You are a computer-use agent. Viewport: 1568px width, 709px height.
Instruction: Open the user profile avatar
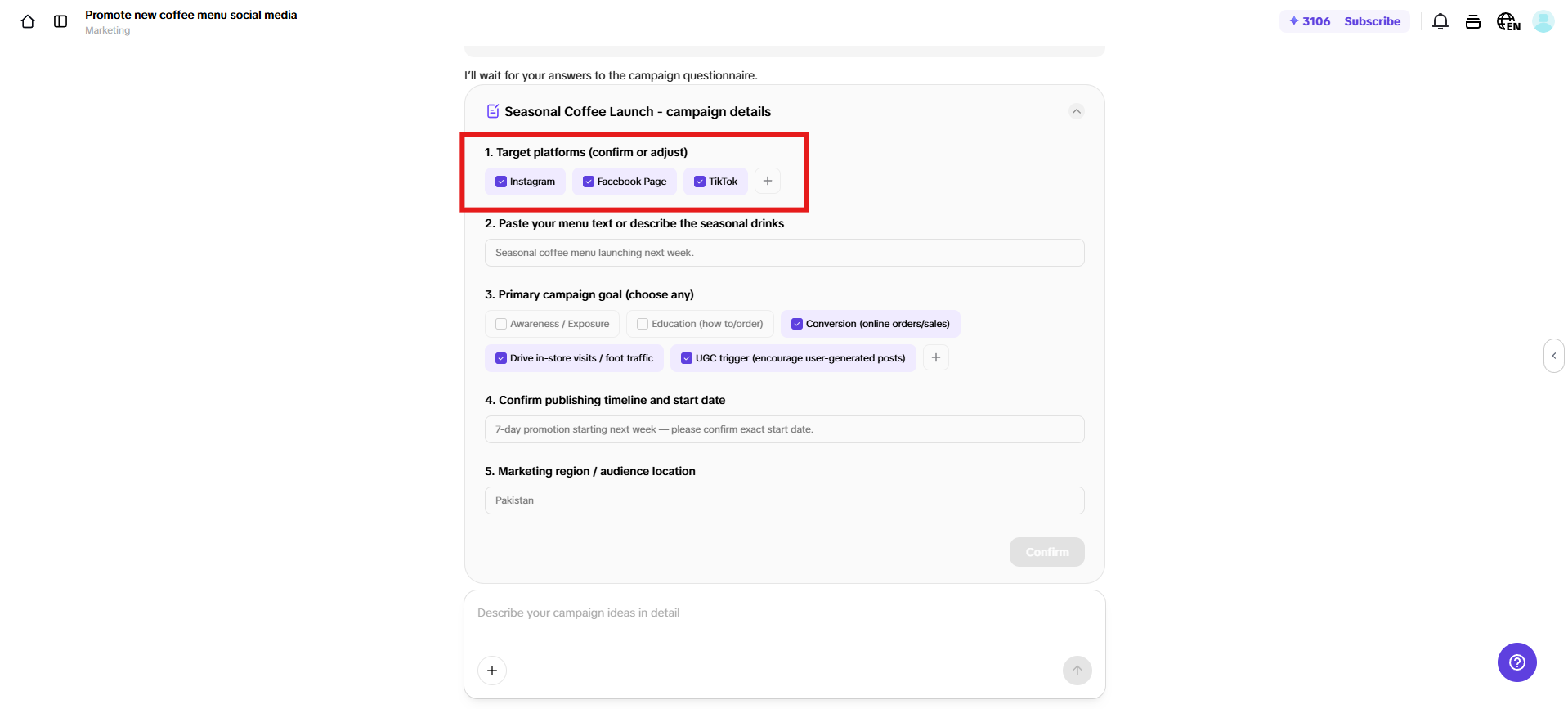click(1543, 22)
